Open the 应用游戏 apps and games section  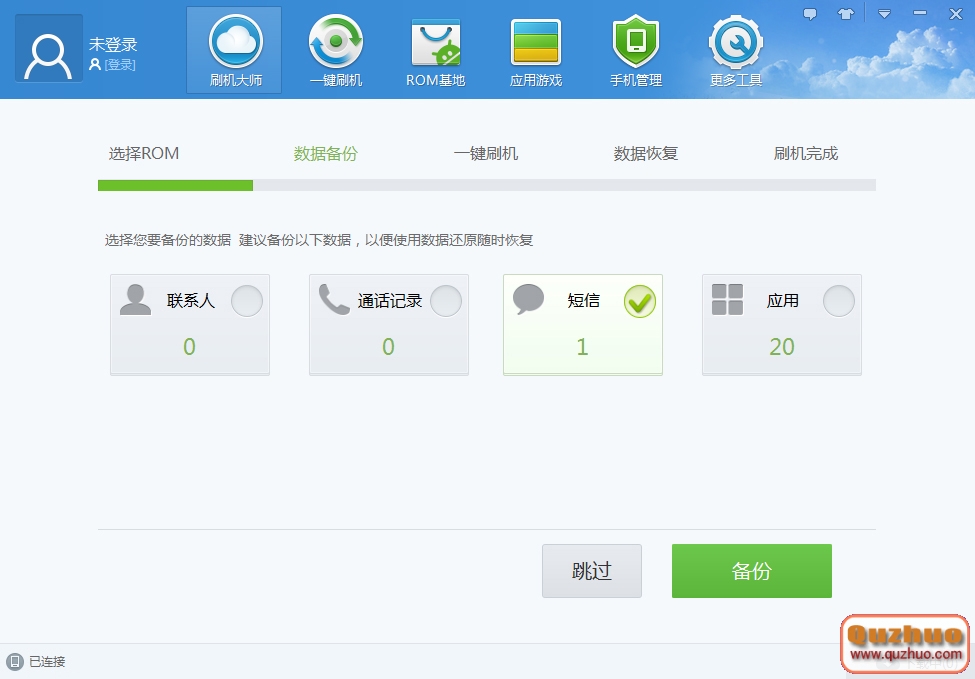[535, 48]
